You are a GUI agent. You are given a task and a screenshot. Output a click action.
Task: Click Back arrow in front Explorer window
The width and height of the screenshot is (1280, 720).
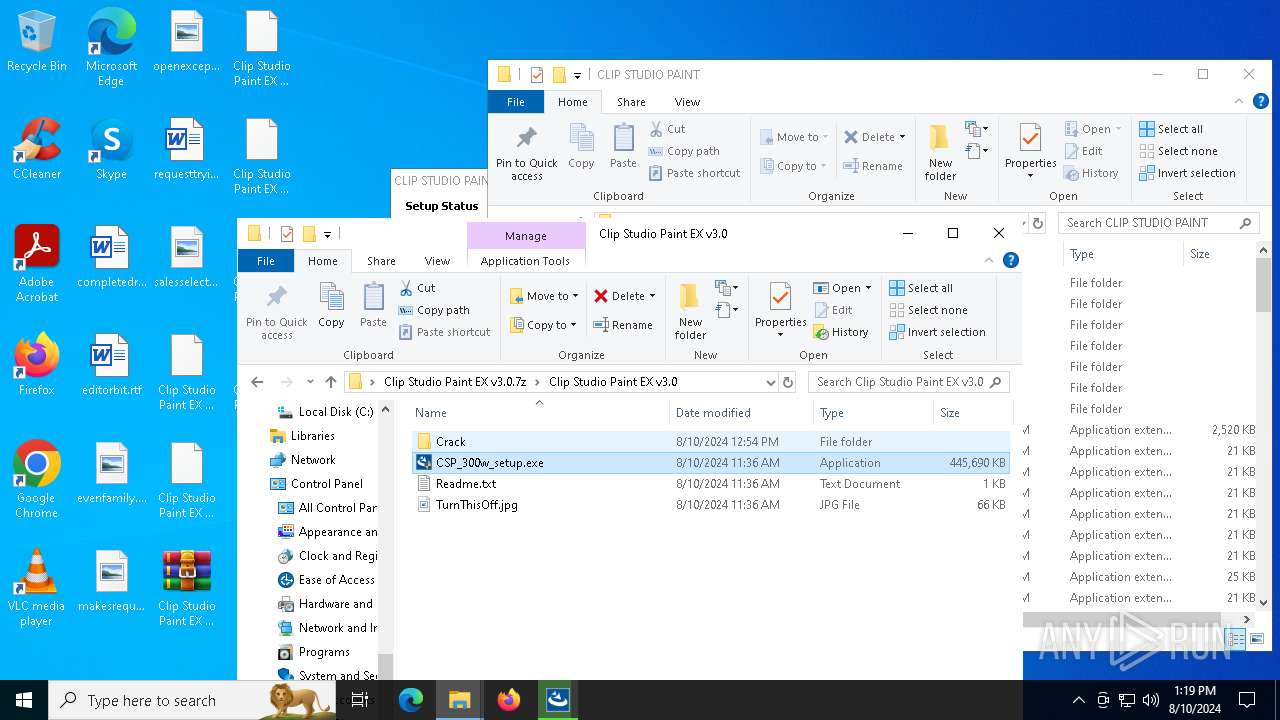tap(257, 382)
